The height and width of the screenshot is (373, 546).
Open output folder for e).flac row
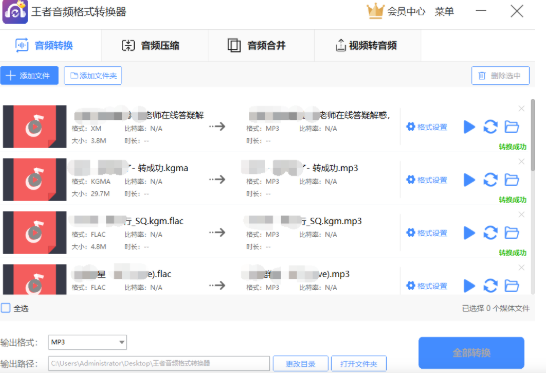tap(512, 286)
